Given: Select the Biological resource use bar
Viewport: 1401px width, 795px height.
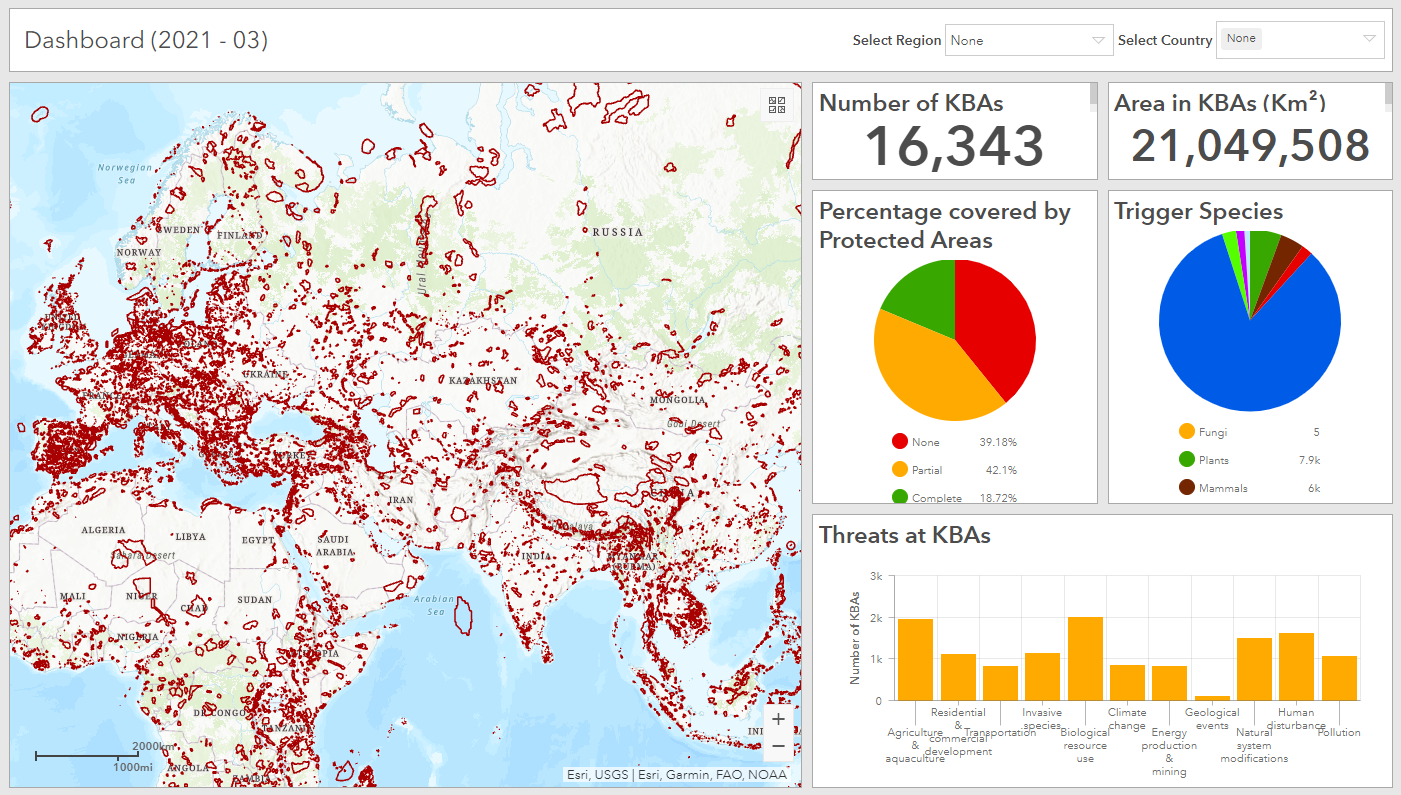Looking at the screenshot, I should tap(1086, 658).
